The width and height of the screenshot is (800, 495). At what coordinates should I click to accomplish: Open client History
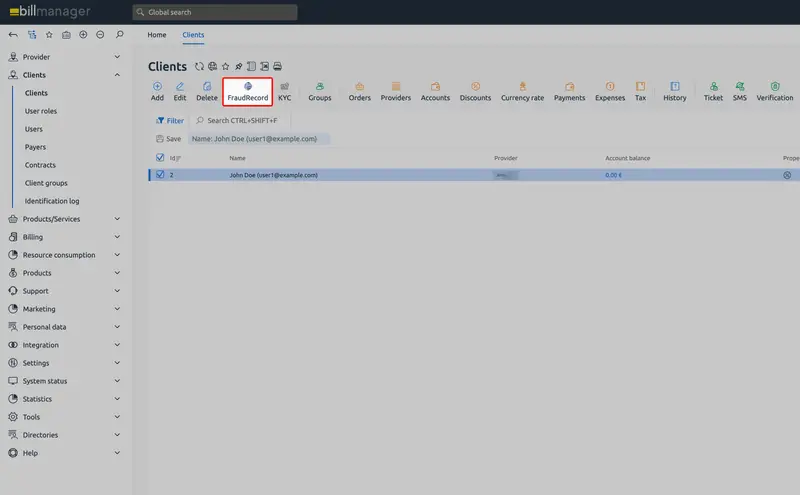pos(674,92)
